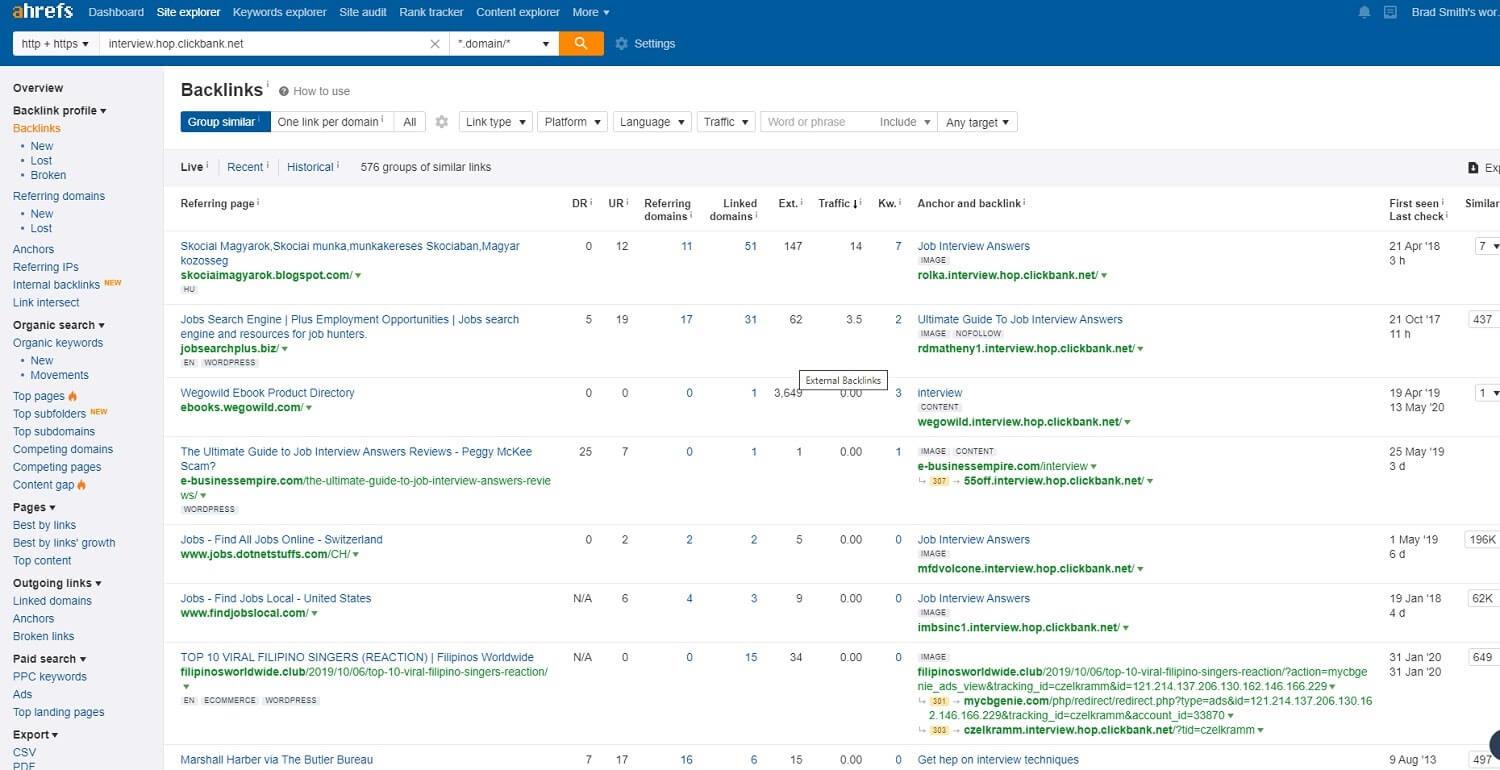Sort by Referring domains column header
This screenshot has width=1500, height=770.
click(665, 209)
